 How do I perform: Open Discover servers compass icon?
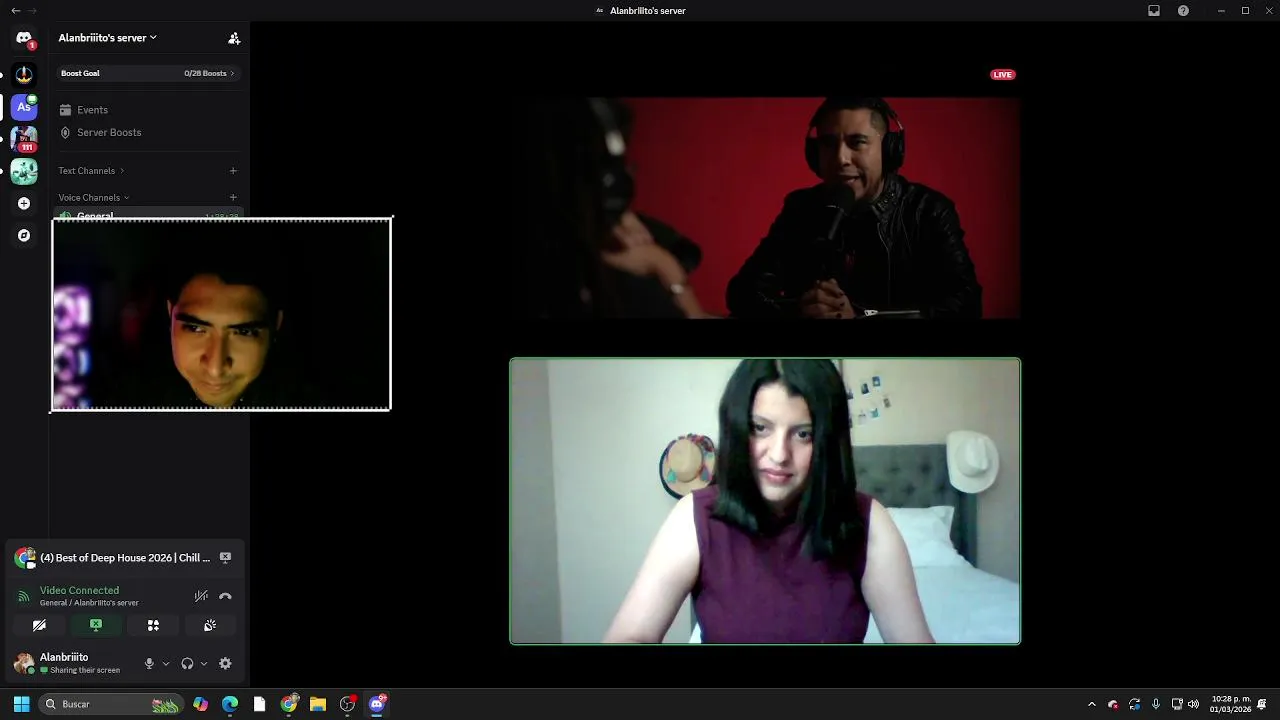[24, 235]
